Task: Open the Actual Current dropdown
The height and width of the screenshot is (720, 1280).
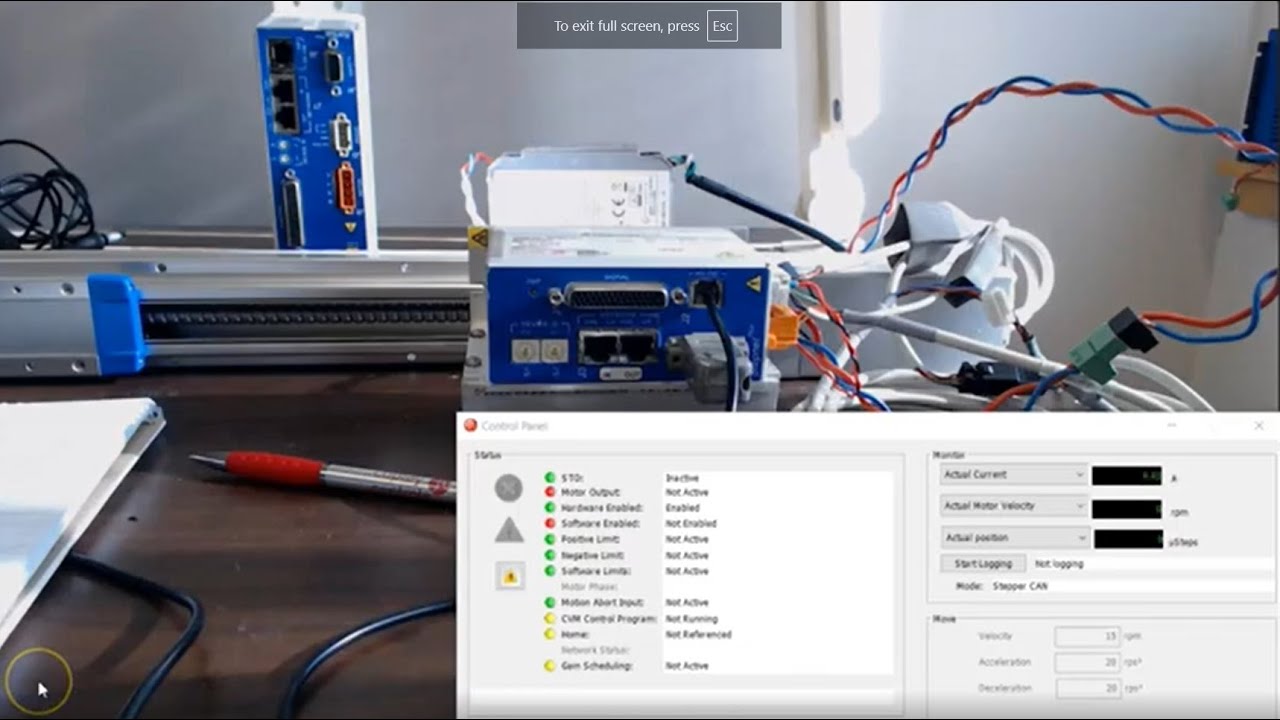Action: click(x=1013, y=474)
